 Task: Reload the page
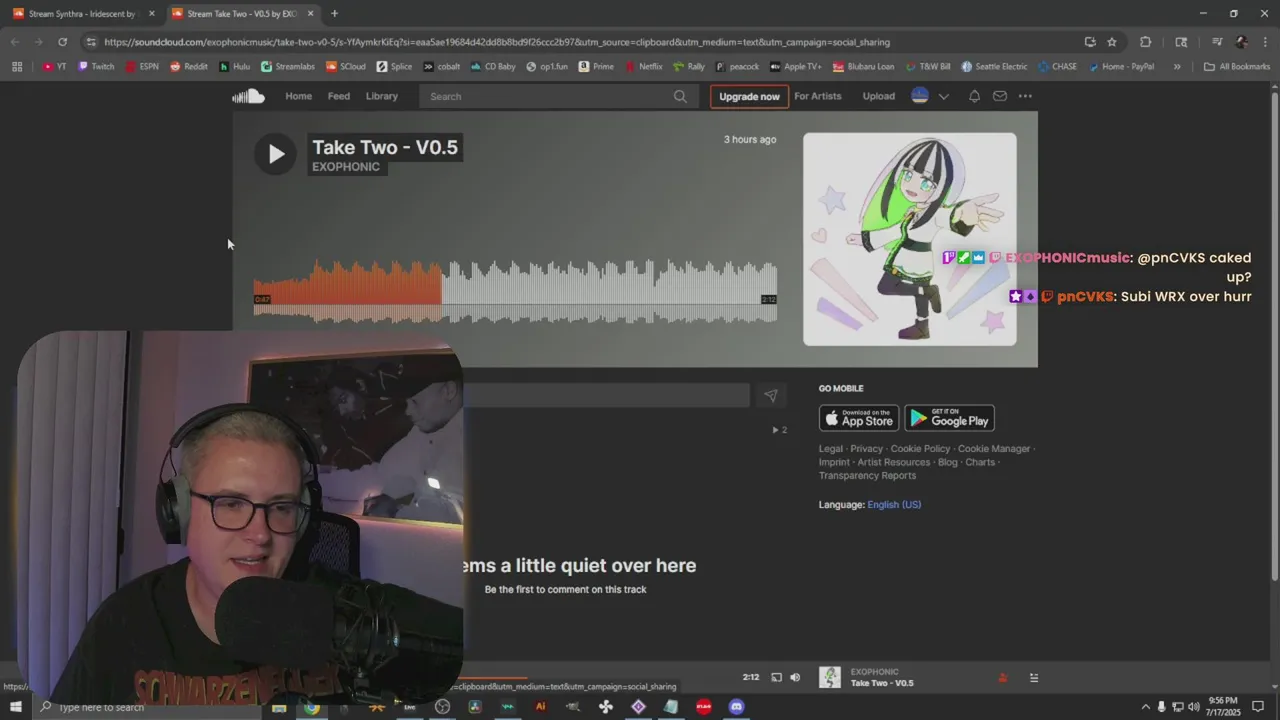(x=62, y=42)
